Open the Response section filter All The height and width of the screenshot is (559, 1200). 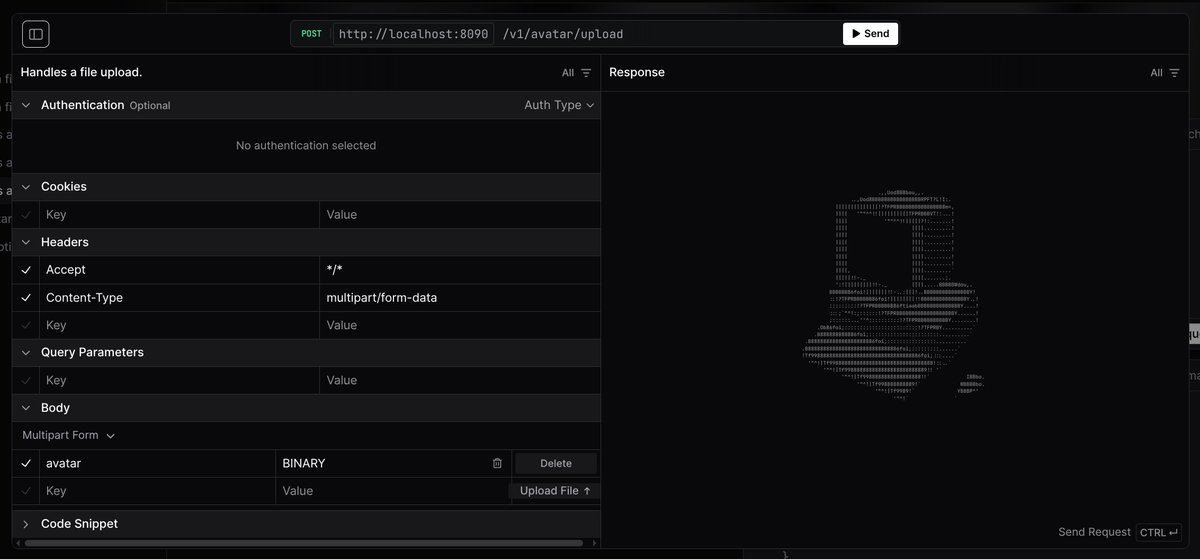[x=1165, y=73]
